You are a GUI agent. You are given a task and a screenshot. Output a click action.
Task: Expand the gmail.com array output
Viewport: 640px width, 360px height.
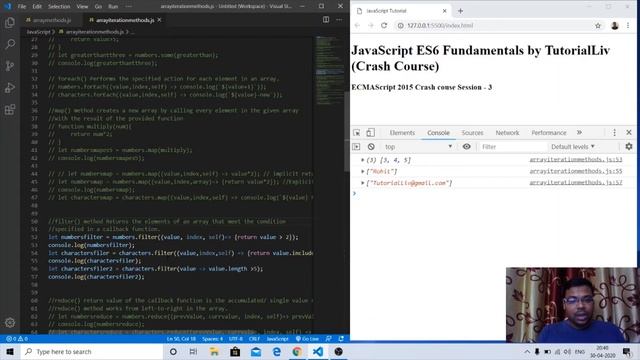pyautogui.click(x=362, y=183)
